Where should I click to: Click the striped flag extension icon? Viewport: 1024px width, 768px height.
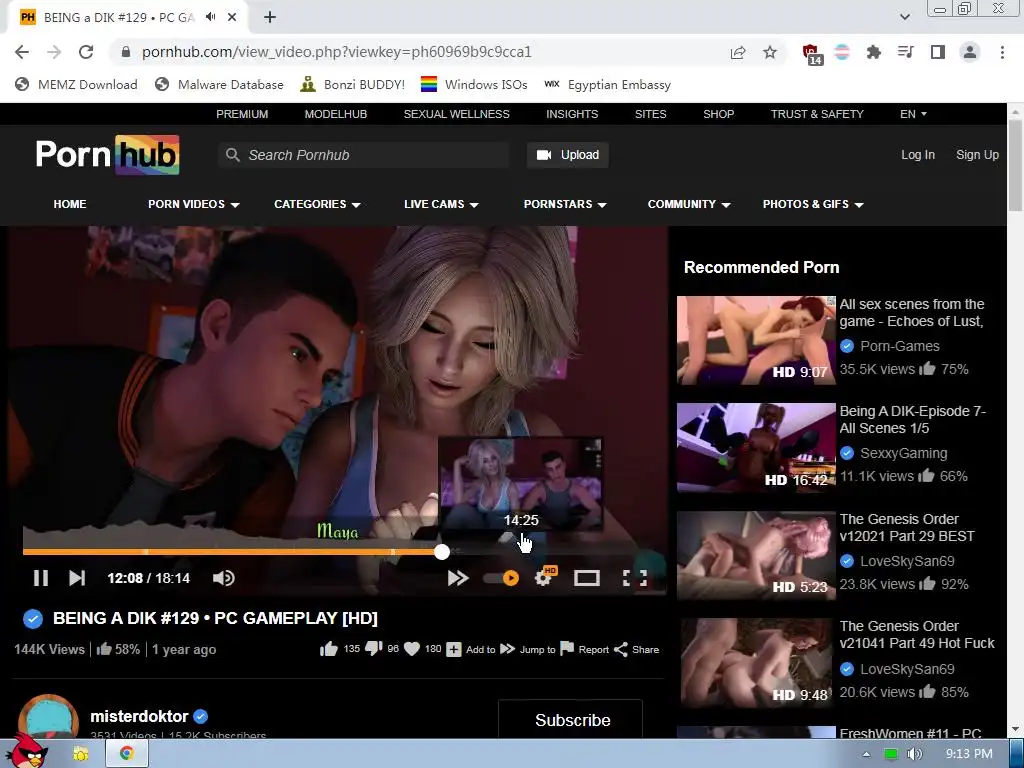(x=842, y=52)
